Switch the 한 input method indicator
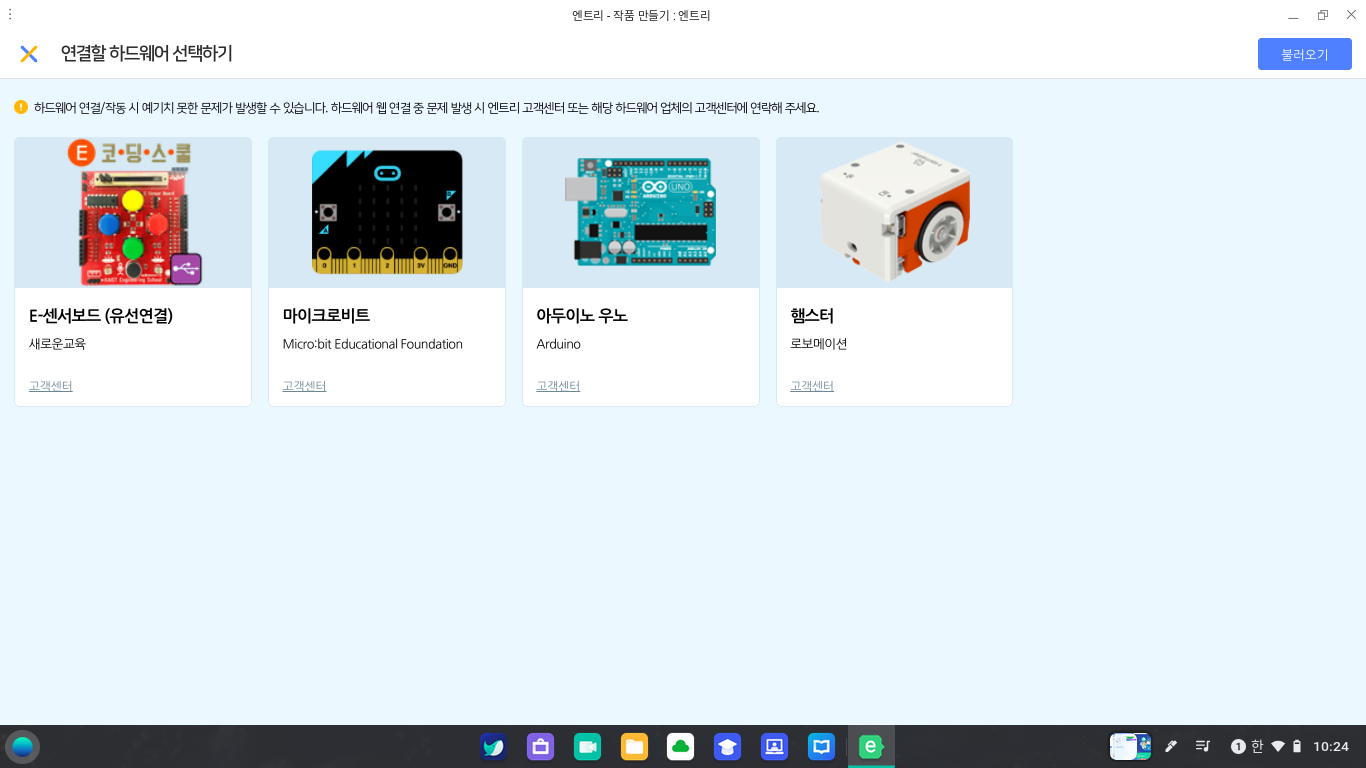 [x=1257, y=747]
